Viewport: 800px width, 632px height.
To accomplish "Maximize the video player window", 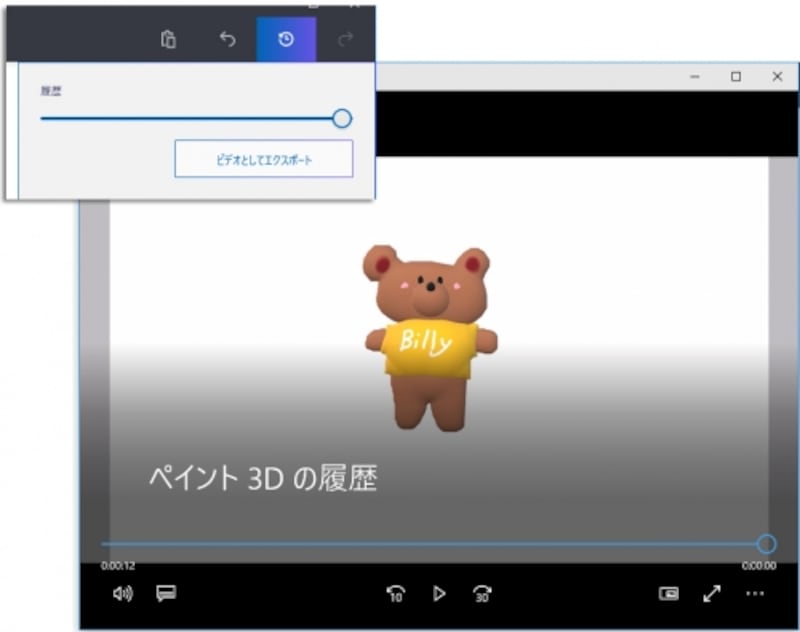I will (736, 77).
